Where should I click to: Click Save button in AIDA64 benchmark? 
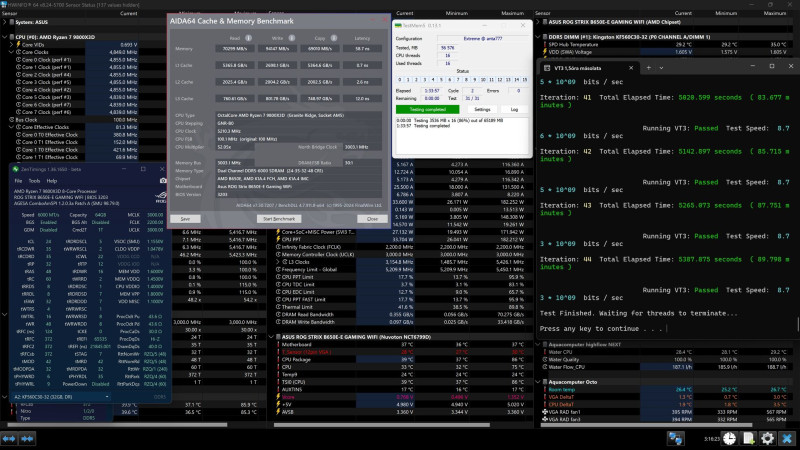tap(185, 219)
